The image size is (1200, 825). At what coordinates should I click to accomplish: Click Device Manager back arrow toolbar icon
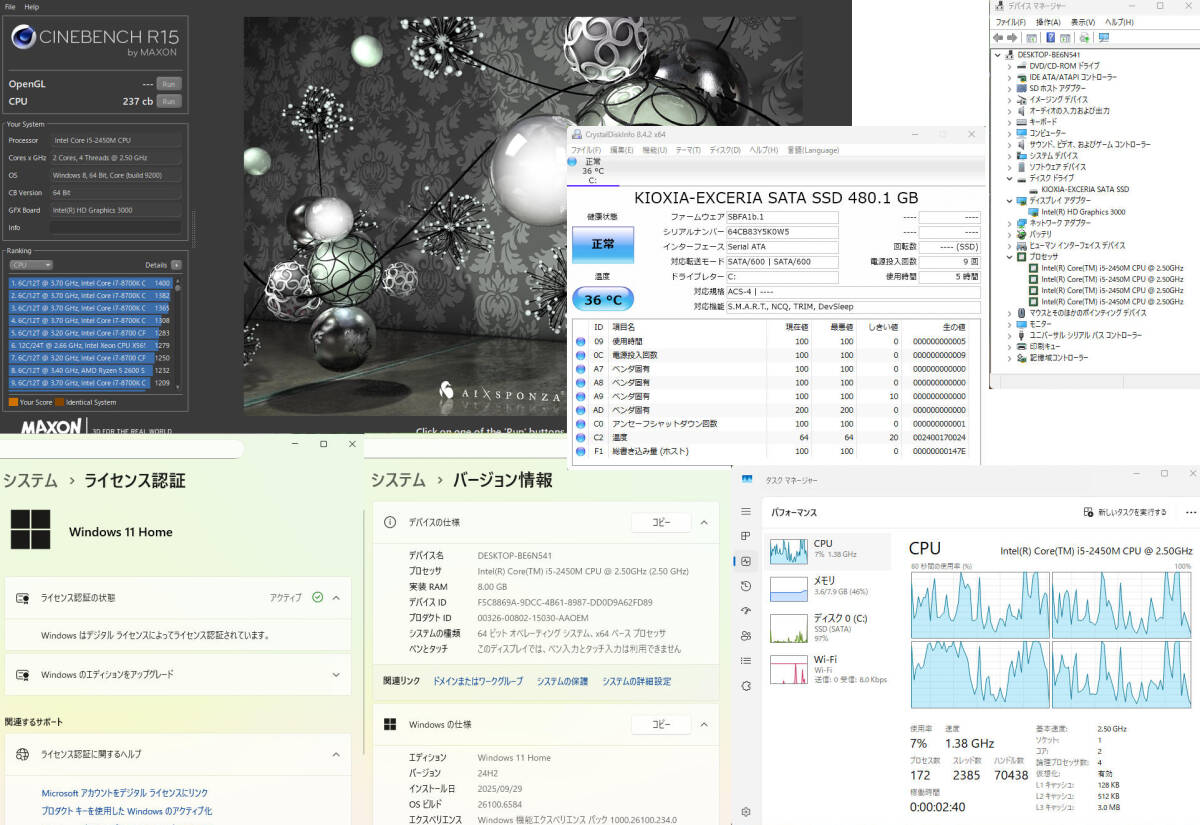click(x=998, y=38)
